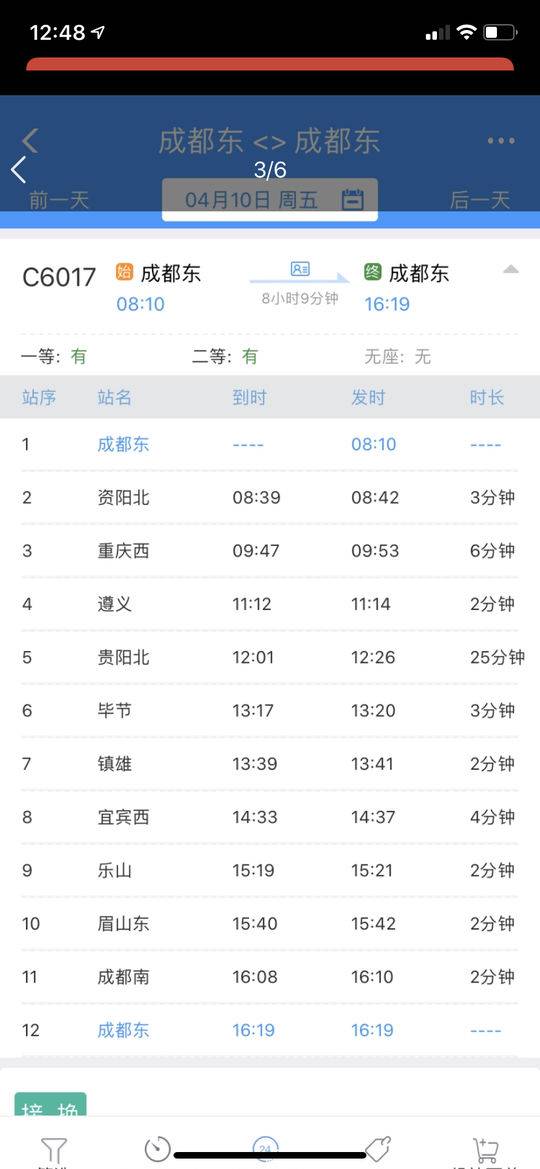Open the date selector 04月10日 周五

pos(270,200)
